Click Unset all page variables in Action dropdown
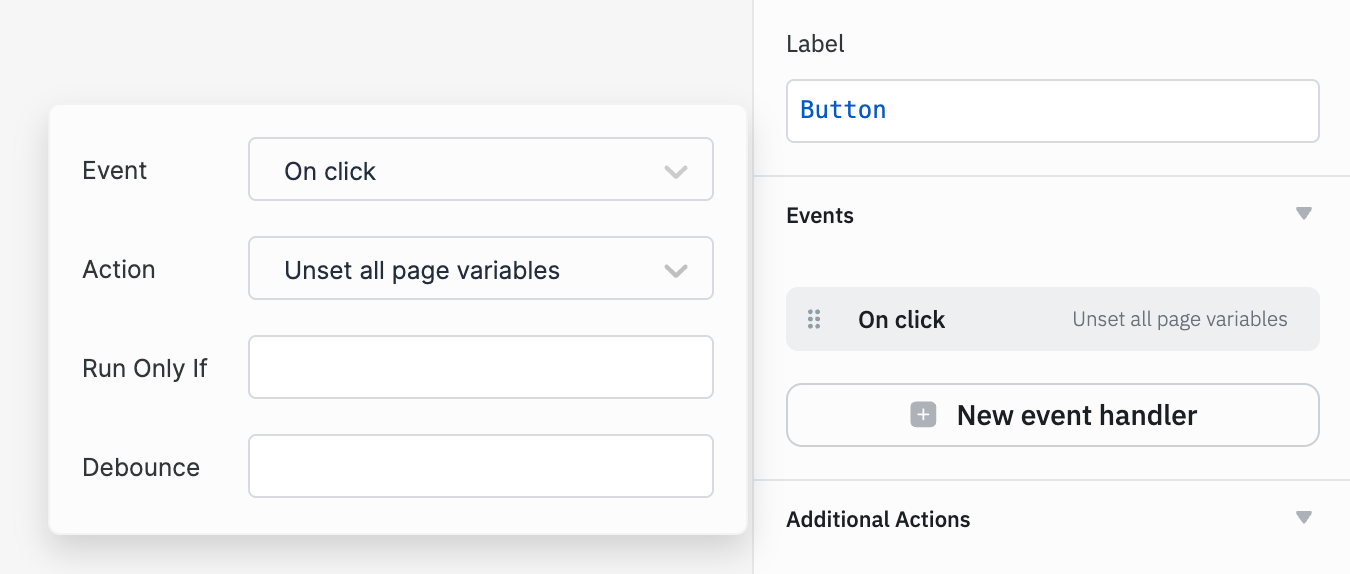Screen dimensions: 1350x574 coord(422,270)
